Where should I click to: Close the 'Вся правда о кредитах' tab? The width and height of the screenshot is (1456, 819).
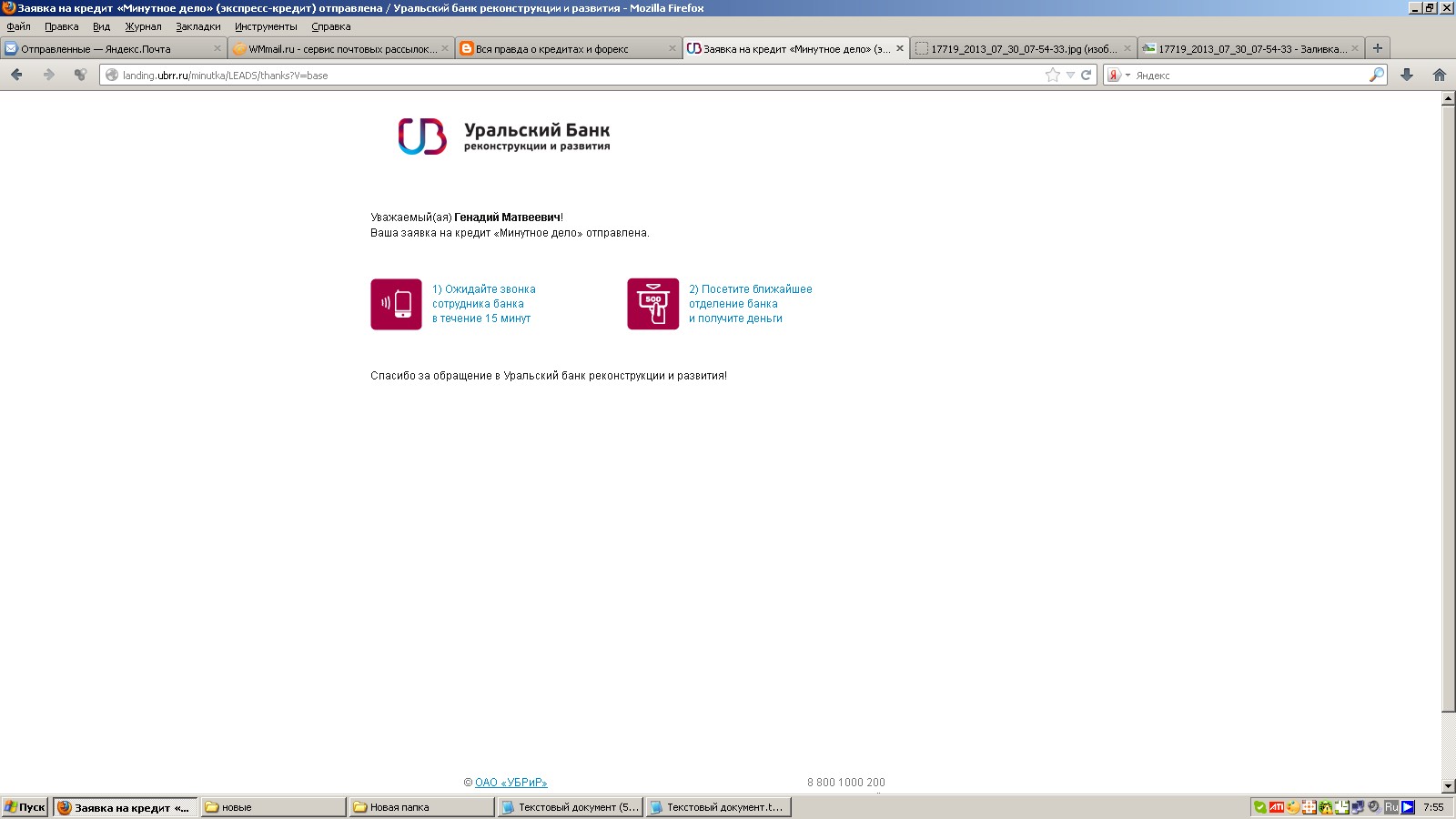[672, 48]
